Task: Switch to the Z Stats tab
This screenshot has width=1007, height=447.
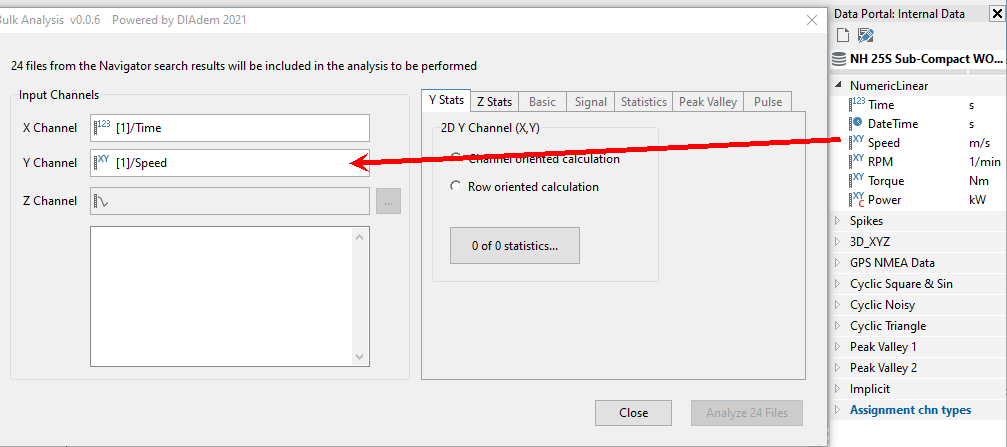Action: coord(494,101)
